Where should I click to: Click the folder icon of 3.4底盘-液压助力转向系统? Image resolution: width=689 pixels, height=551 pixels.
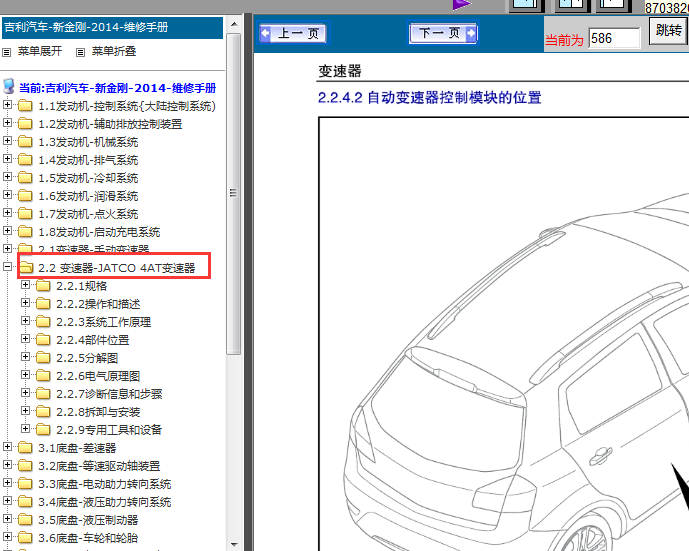tap(25, 502)
